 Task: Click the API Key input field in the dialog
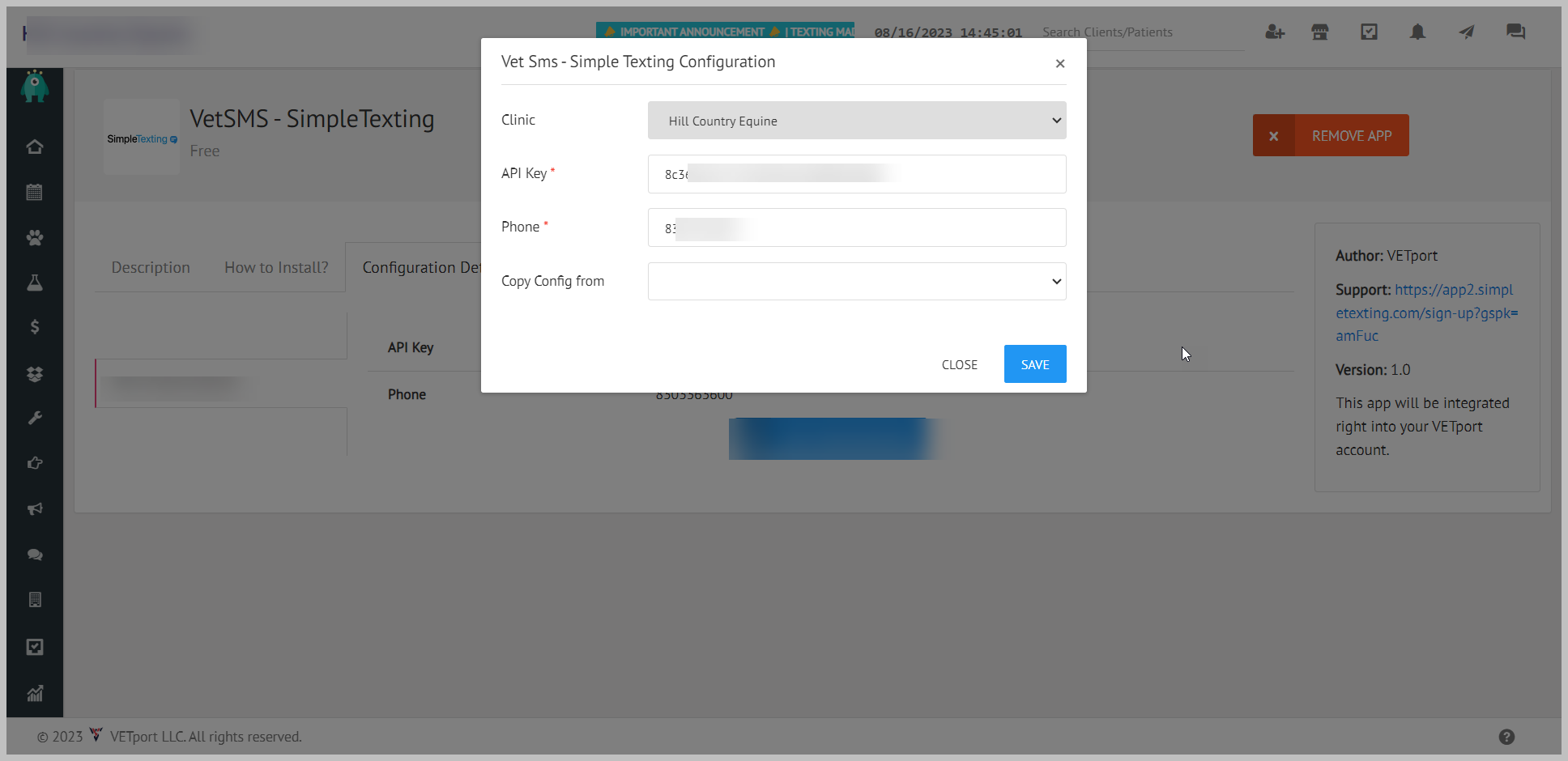click(x=857, y=174)
